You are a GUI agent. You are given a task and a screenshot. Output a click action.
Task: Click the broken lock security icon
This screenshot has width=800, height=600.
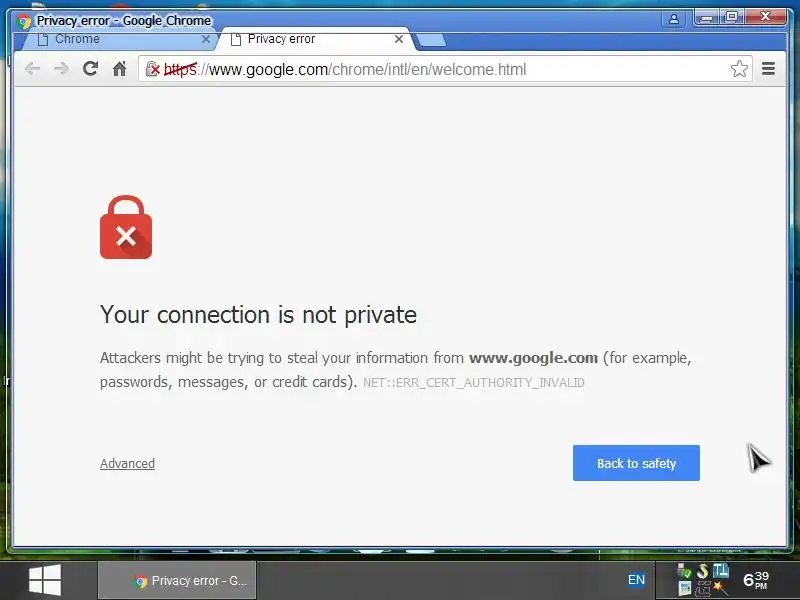tap(153, 69)
